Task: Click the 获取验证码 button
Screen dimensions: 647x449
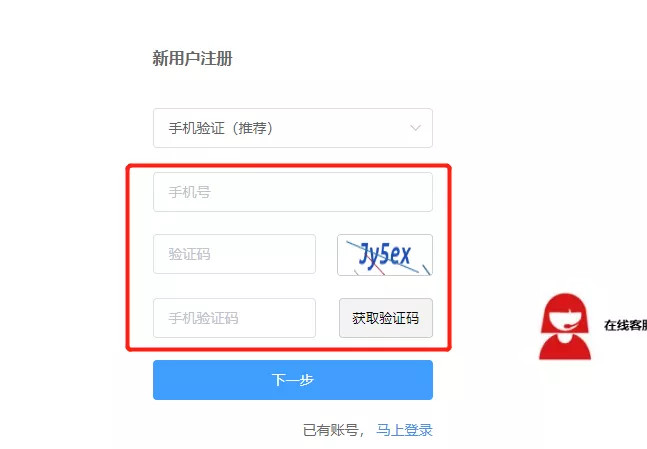Action: click(386, 318)
